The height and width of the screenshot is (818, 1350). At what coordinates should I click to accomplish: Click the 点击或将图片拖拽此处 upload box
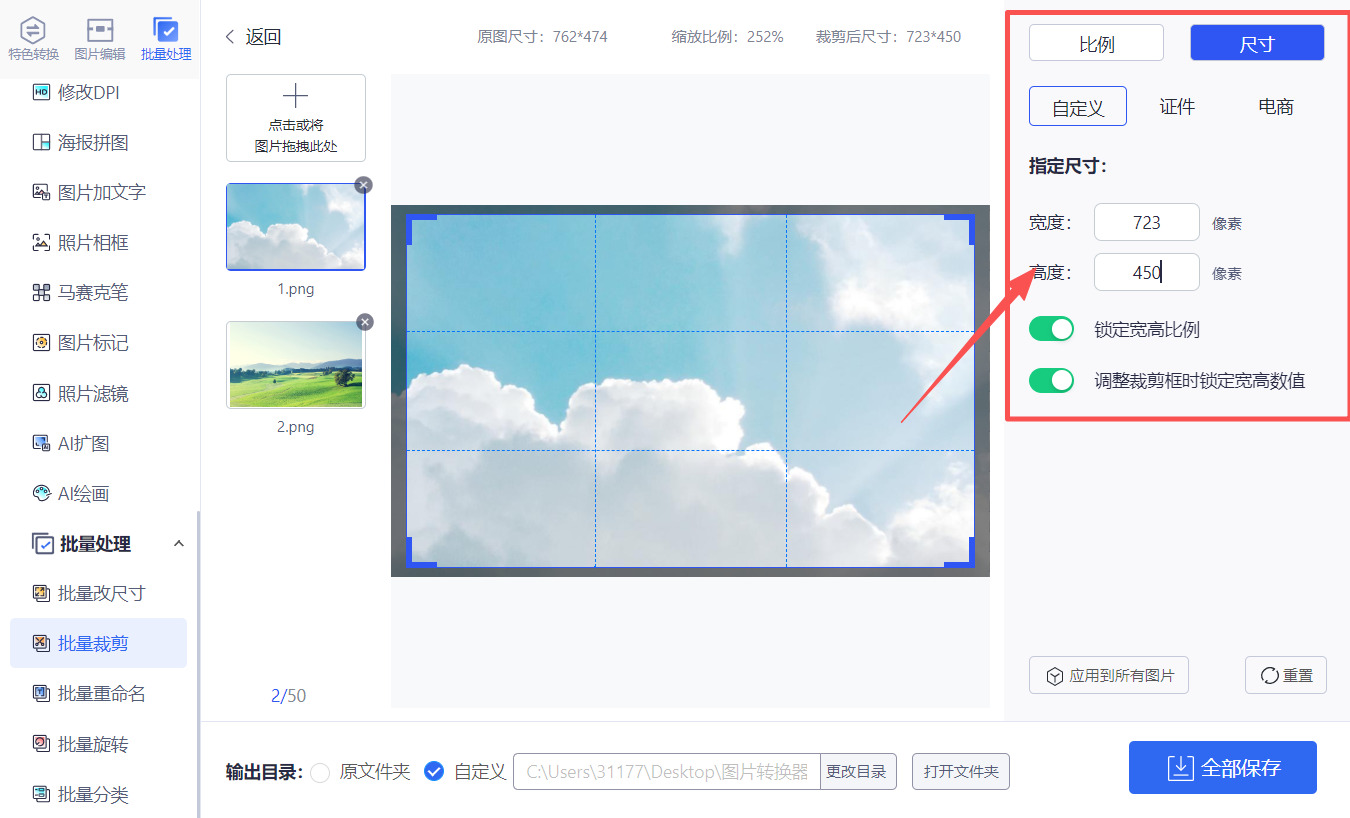296,118
